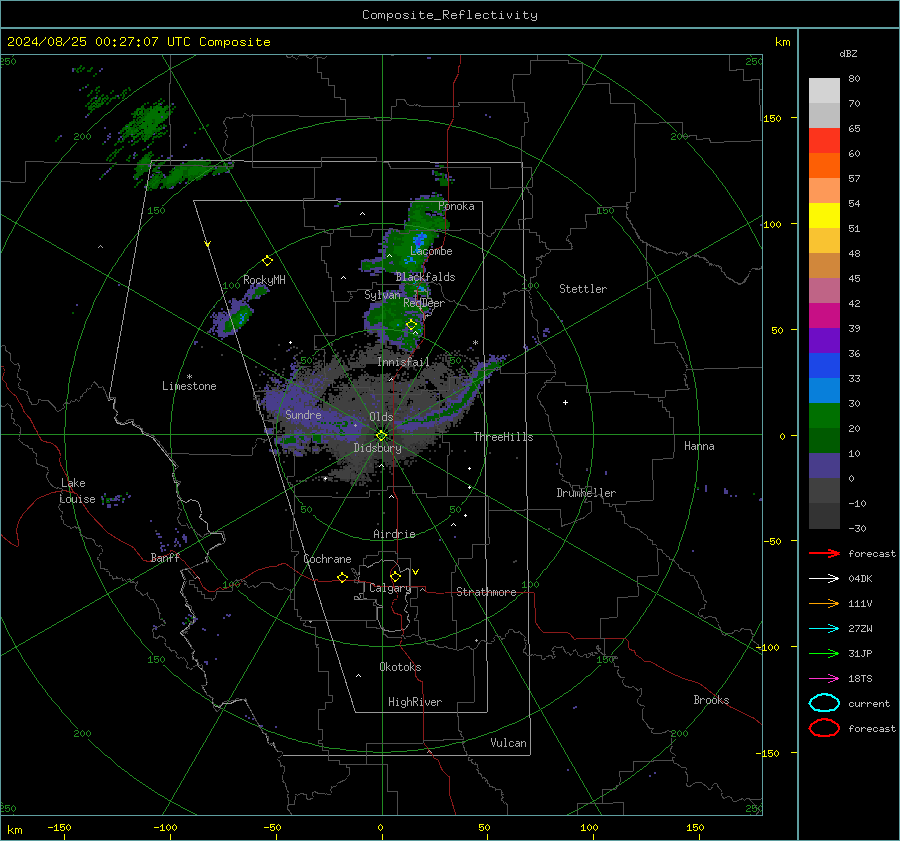Click the dBZ legend heading

click(848, 53)
